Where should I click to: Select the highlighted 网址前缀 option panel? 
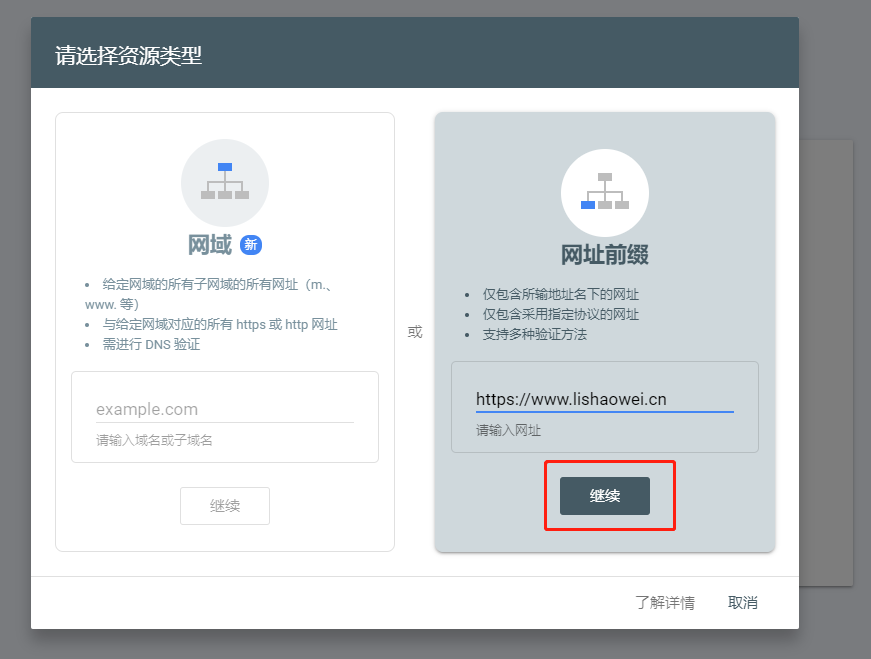click(x=604, y=330)
